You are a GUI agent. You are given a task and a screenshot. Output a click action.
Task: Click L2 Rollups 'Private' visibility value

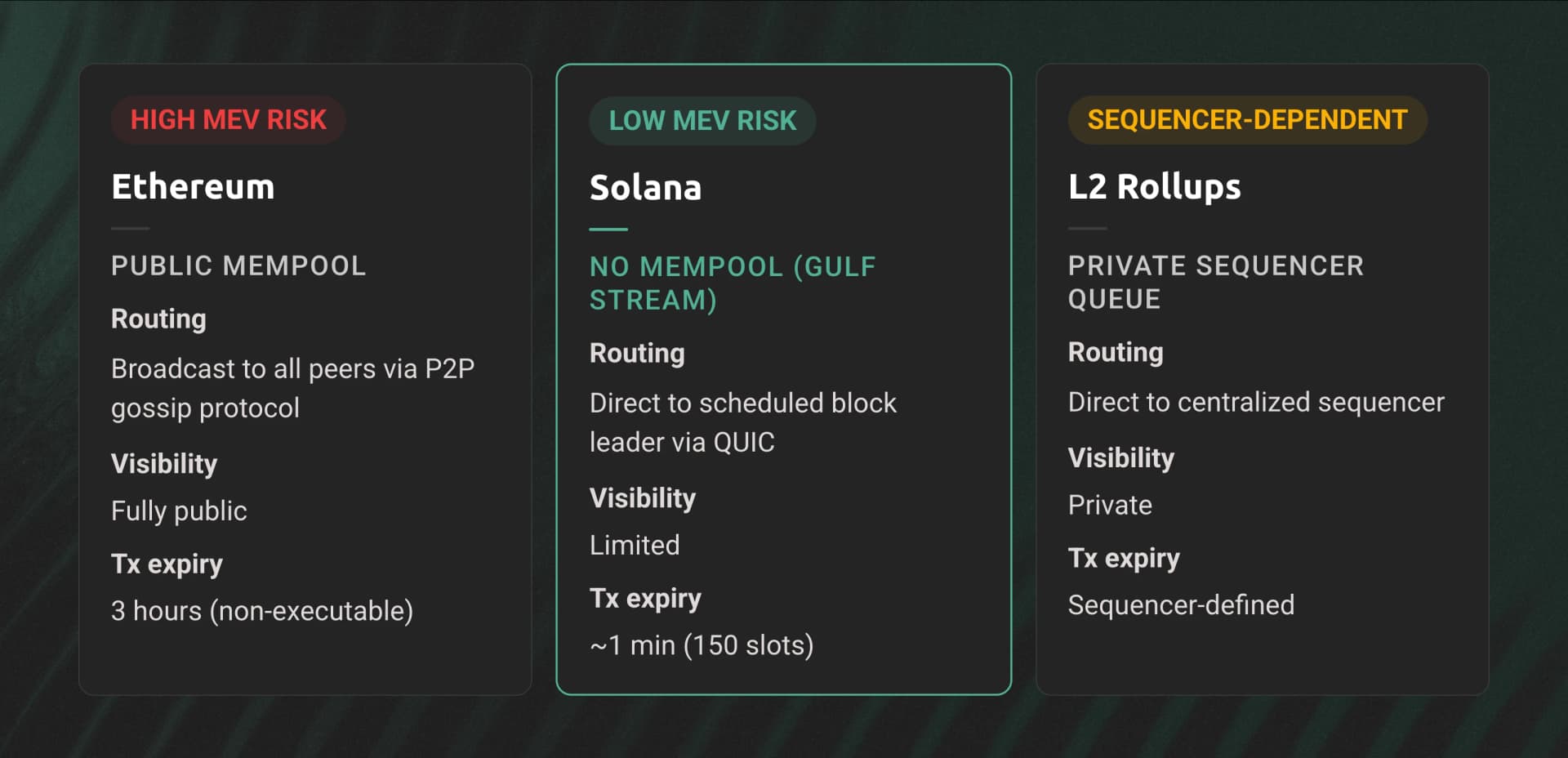[1110, 505]
